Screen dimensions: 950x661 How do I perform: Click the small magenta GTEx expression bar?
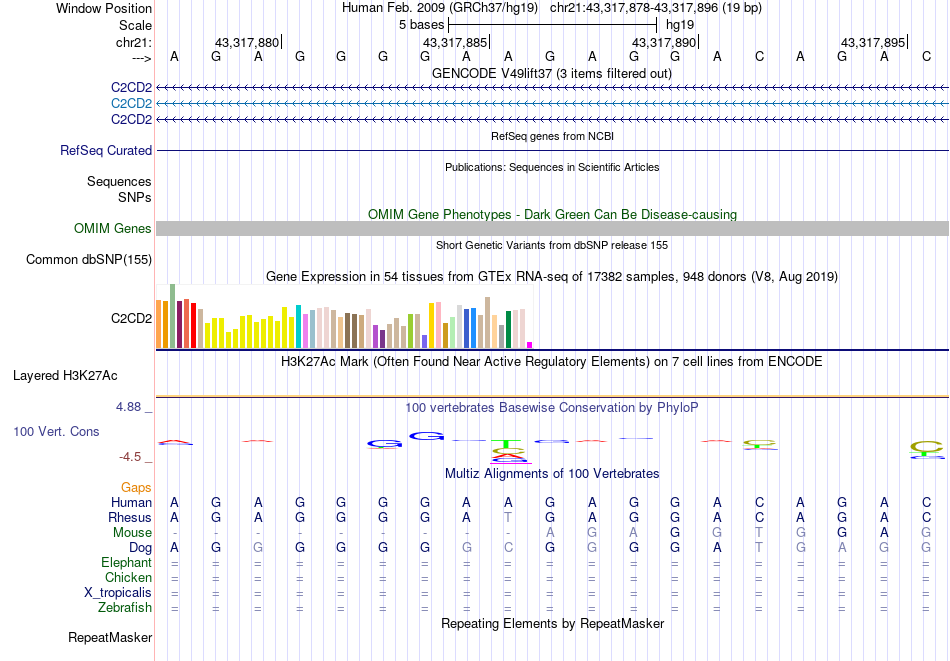click(530, 345)
